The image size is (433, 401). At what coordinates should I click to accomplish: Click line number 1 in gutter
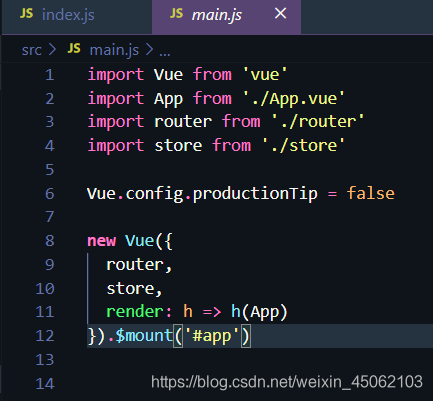point(49,75)
